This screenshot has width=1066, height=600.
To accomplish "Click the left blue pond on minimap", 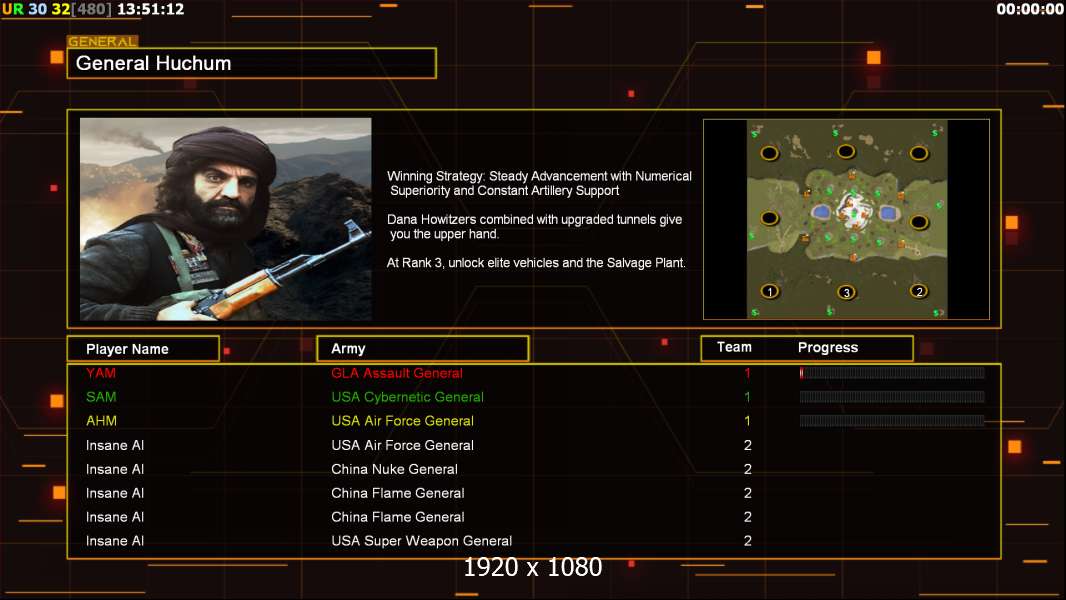I will [x=821, y=213].
